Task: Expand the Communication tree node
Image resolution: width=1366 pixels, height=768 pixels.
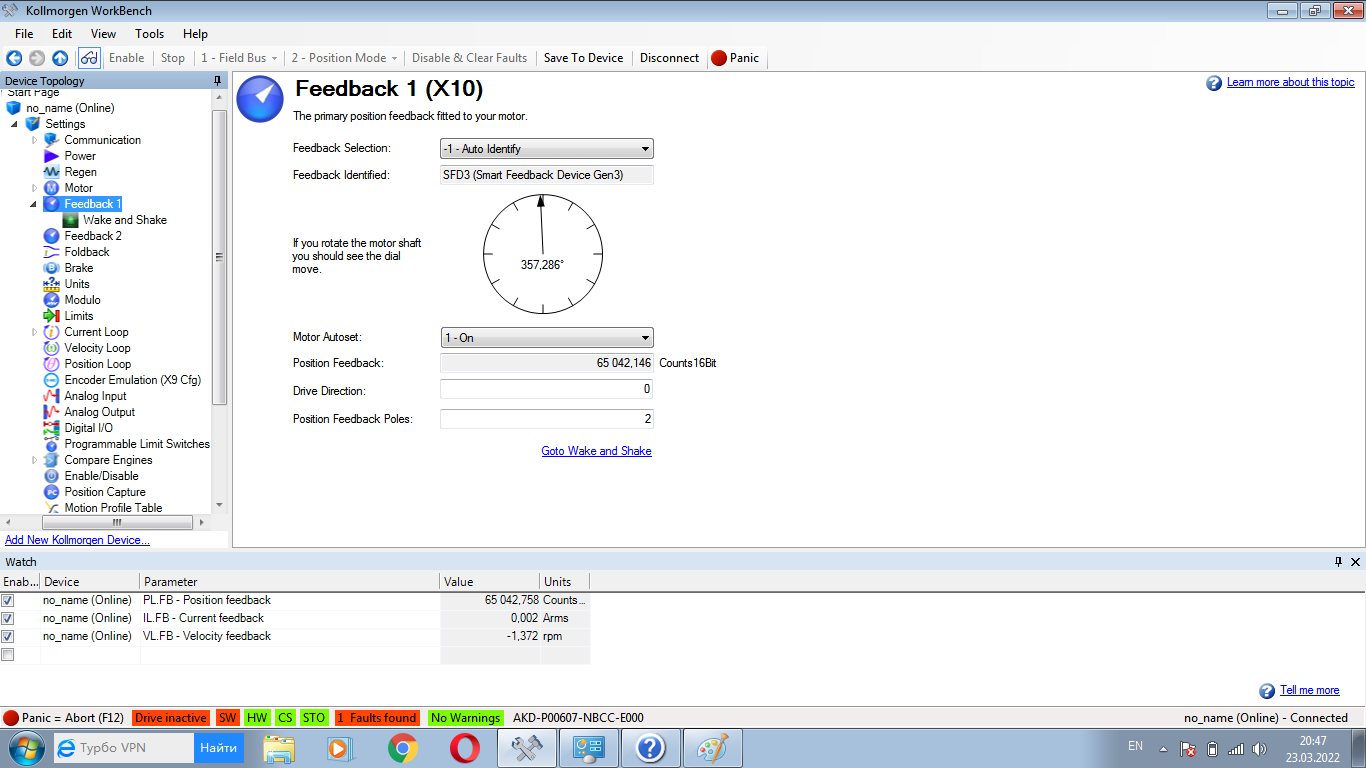Action: [34, 140]
